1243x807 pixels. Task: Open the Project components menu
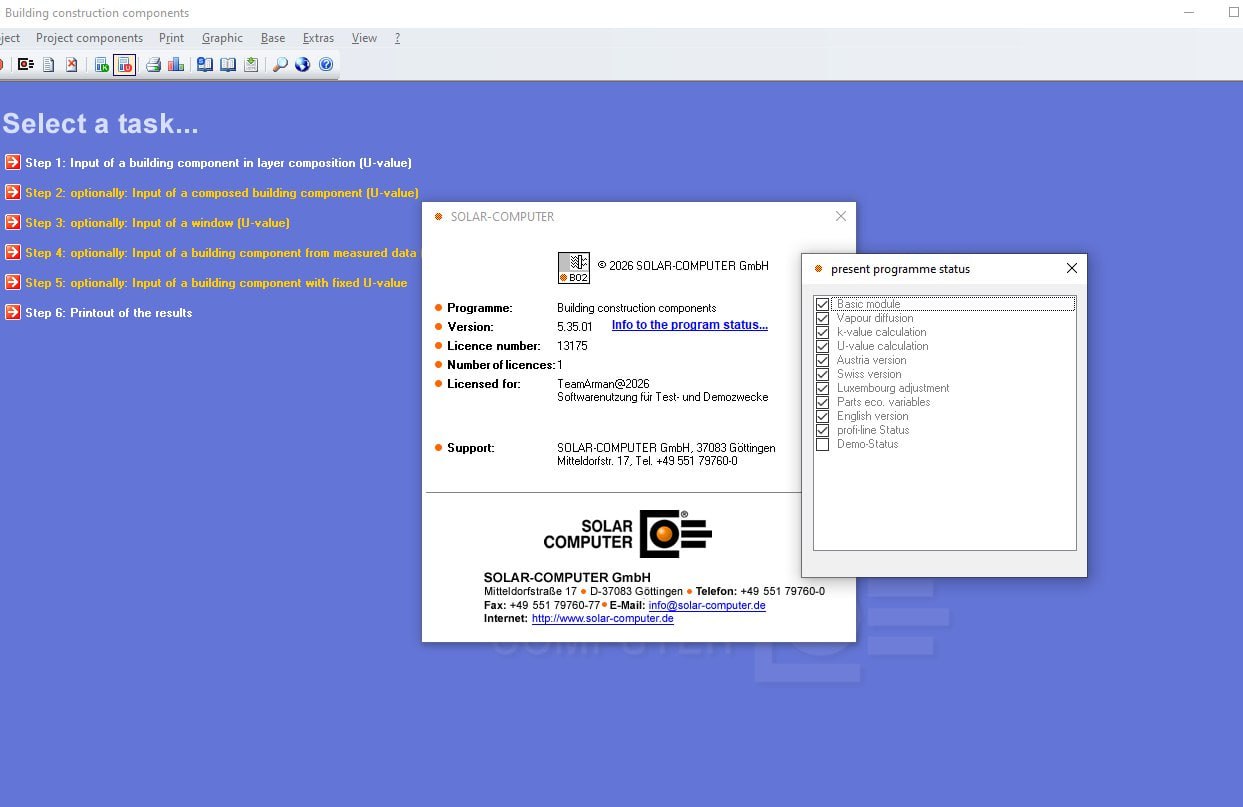pos(89,38)
